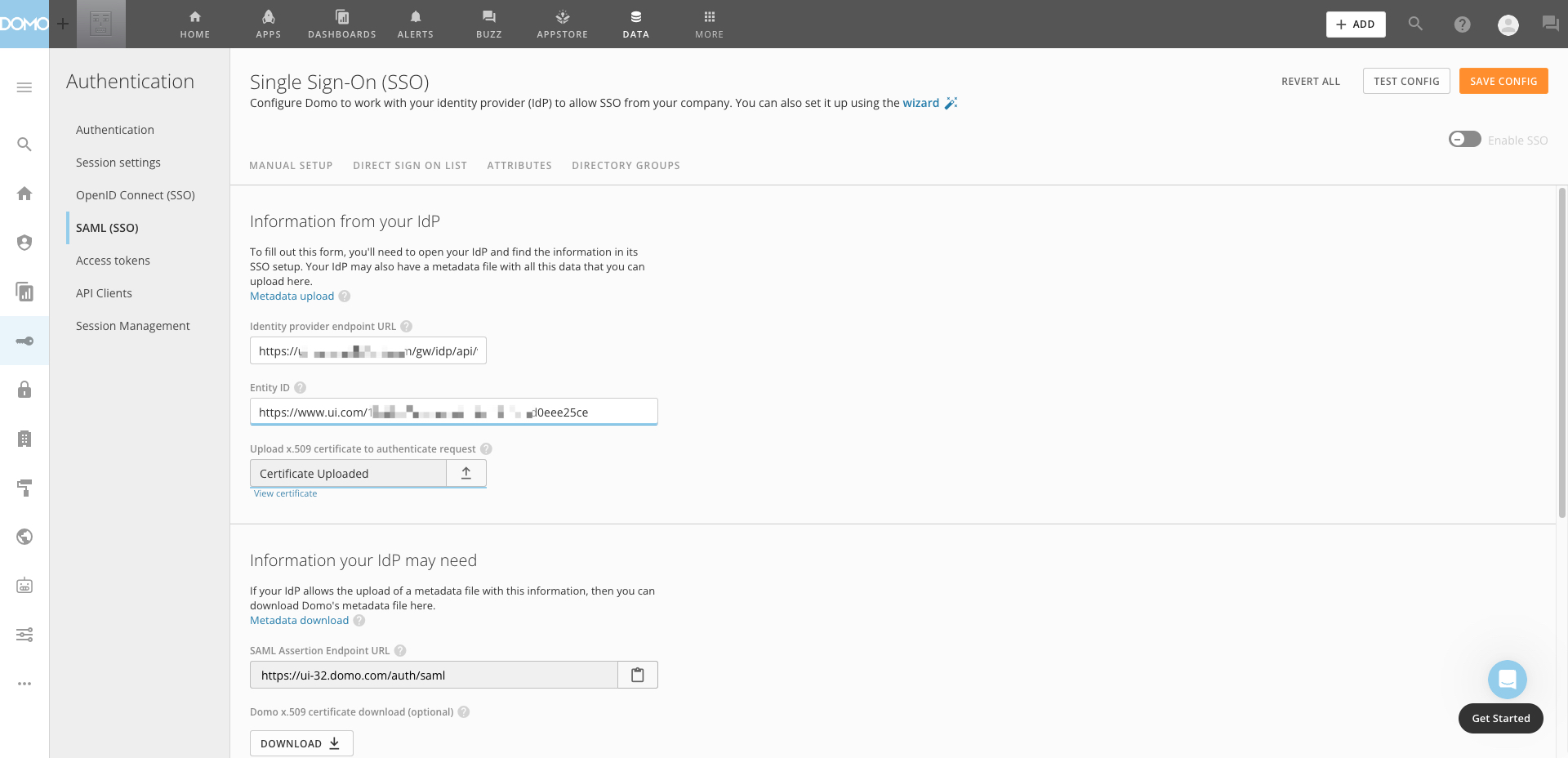Click the SAVE CONFIG button
The height and width of the screenshot is (758, 1568).
[x=1503, y=81]
